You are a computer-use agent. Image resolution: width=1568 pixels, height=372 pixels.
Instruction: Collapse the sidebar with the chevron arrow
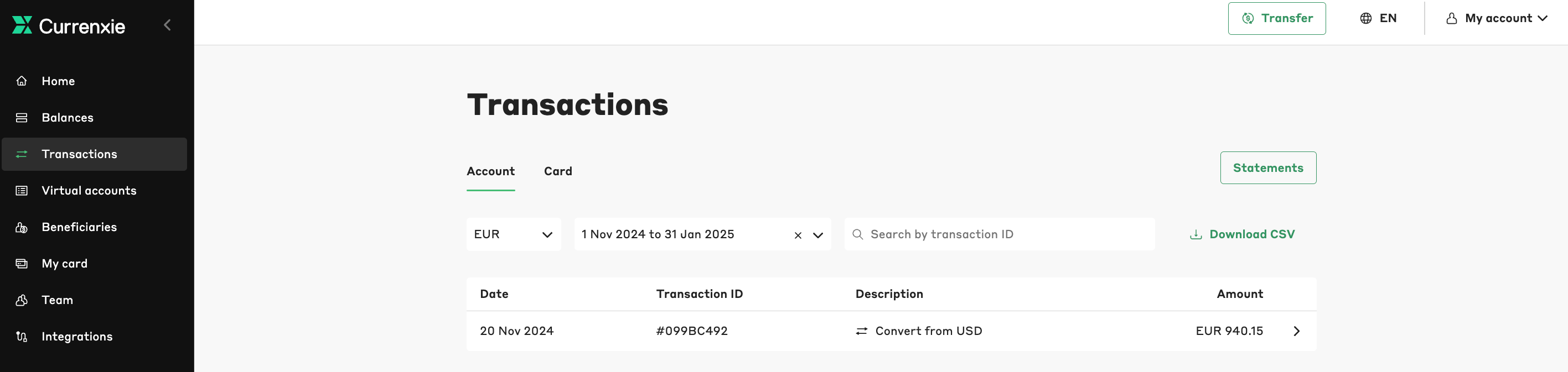pyautogui.click(x=167, y=25)
